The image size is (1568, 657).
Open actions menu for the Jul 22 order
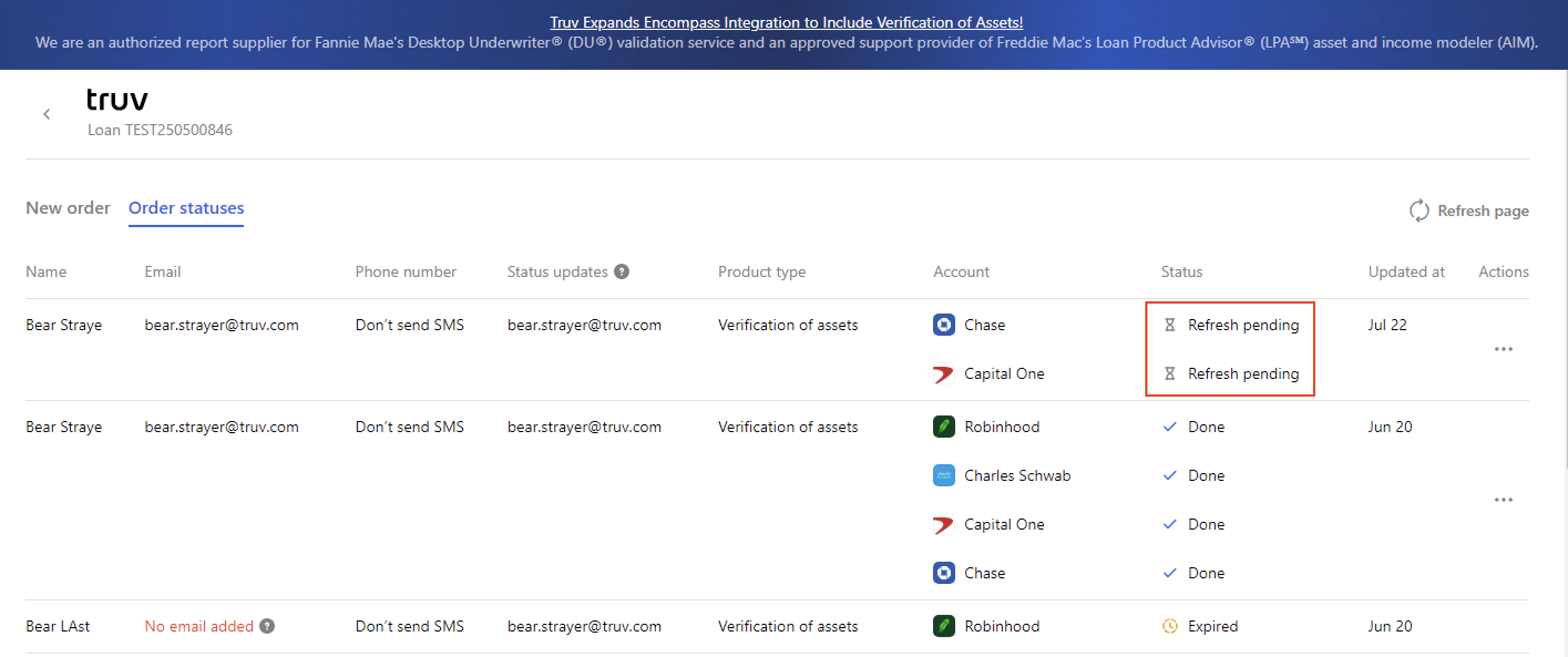coord(1503,349)
